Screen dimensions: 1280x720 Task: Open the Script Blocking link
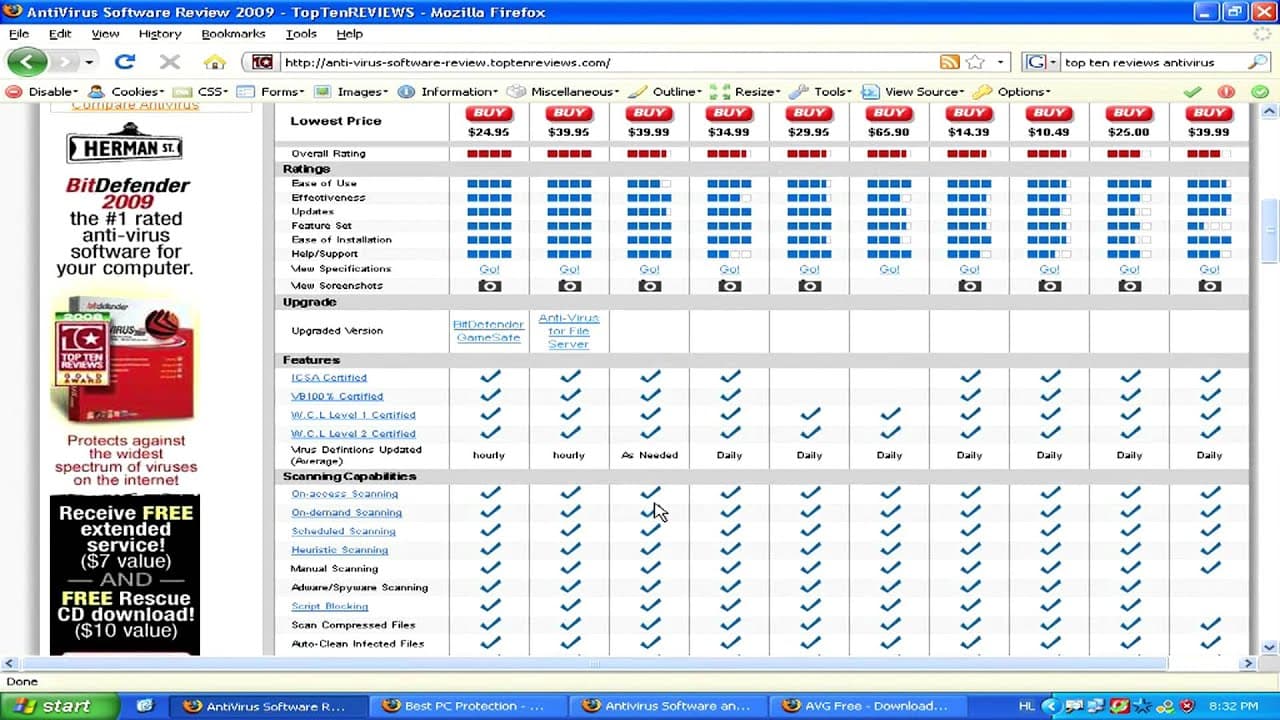(330, 606)
